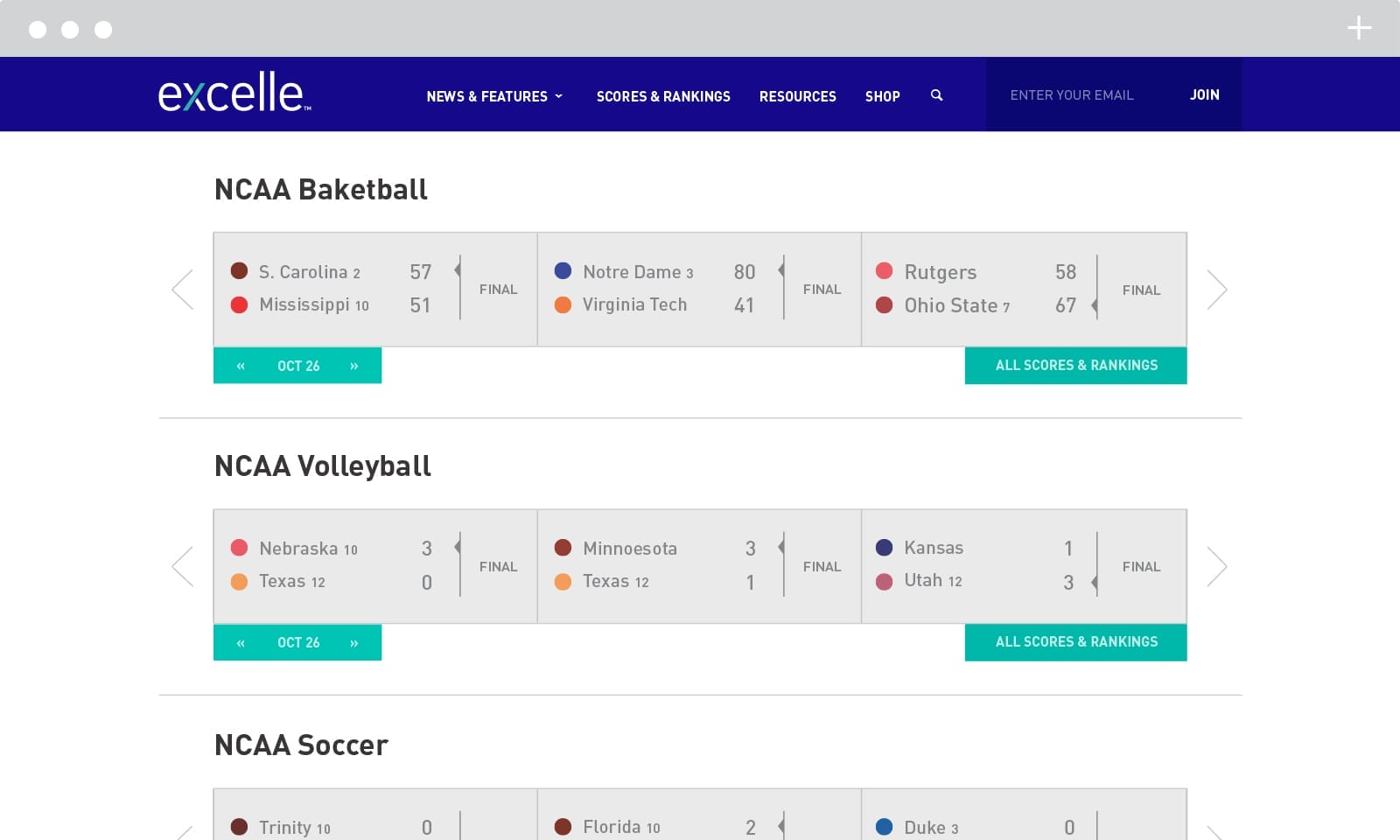Open the search magnifier icon

point(936,95)
